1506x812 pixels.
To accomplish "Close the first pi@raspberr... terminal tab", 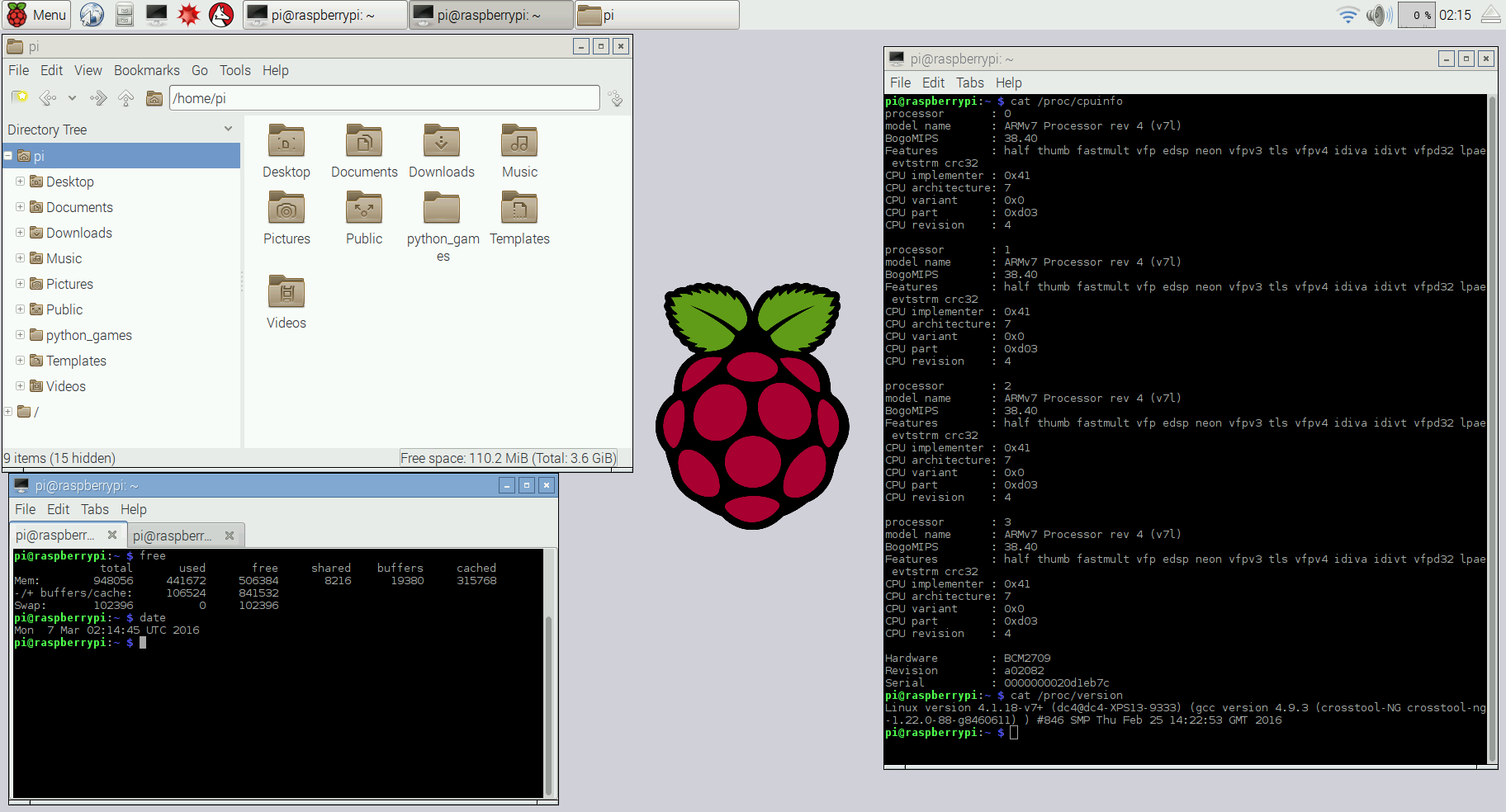I will (112, 535).
